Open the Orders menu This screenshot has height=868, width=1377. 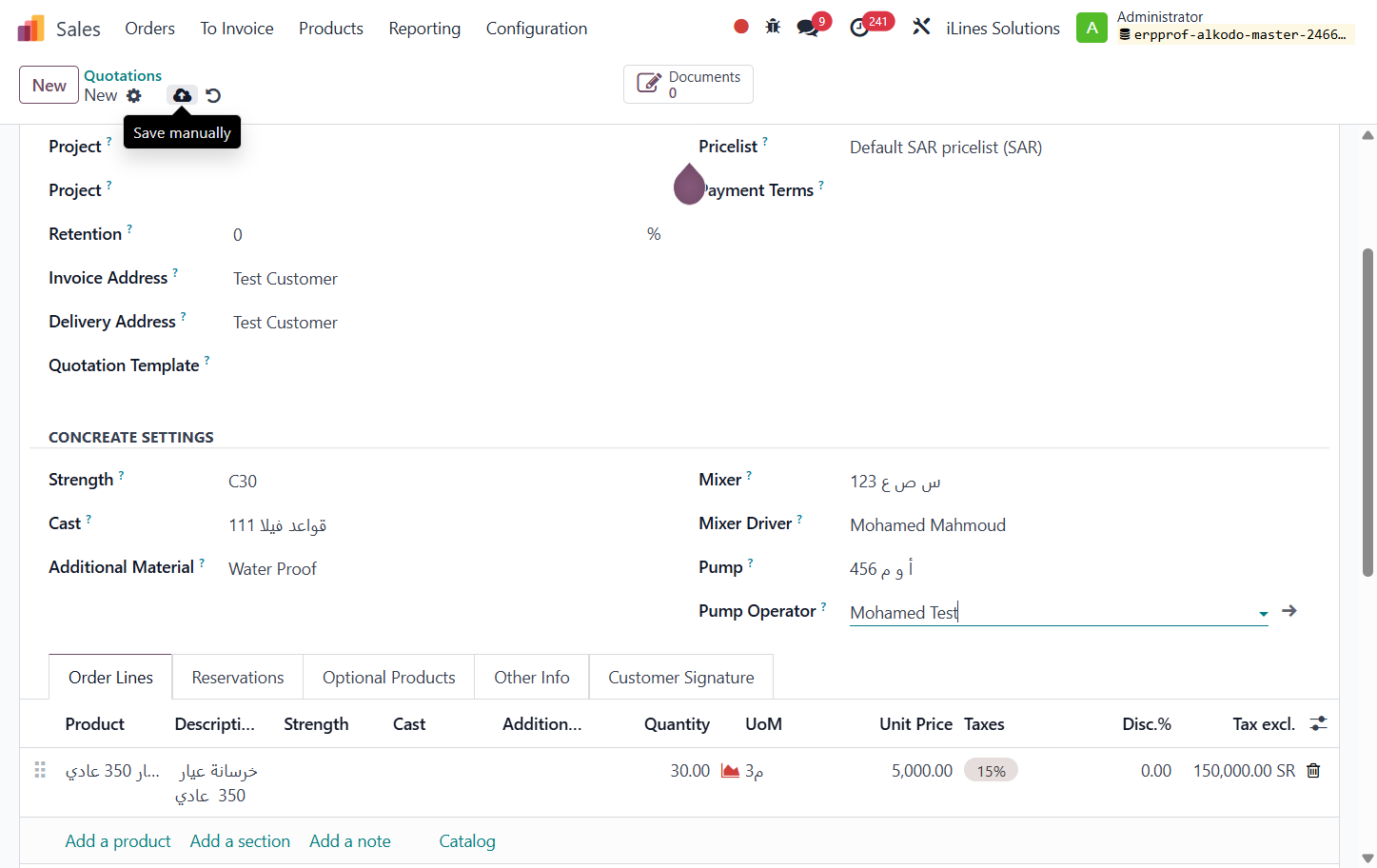(149, 29)
